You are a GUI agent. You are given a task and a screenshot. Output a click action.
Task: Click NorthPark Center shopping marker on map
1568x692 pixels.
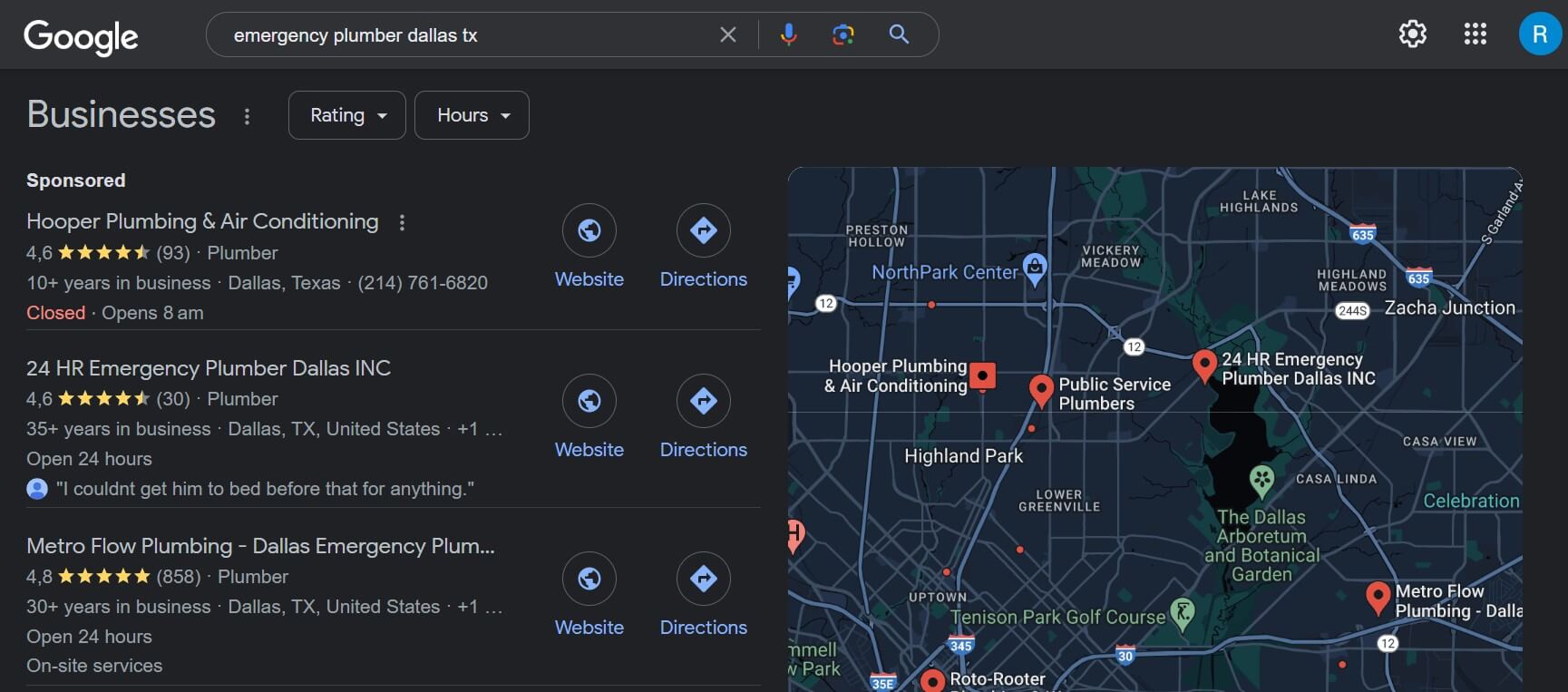click(x=1035, y=268)
